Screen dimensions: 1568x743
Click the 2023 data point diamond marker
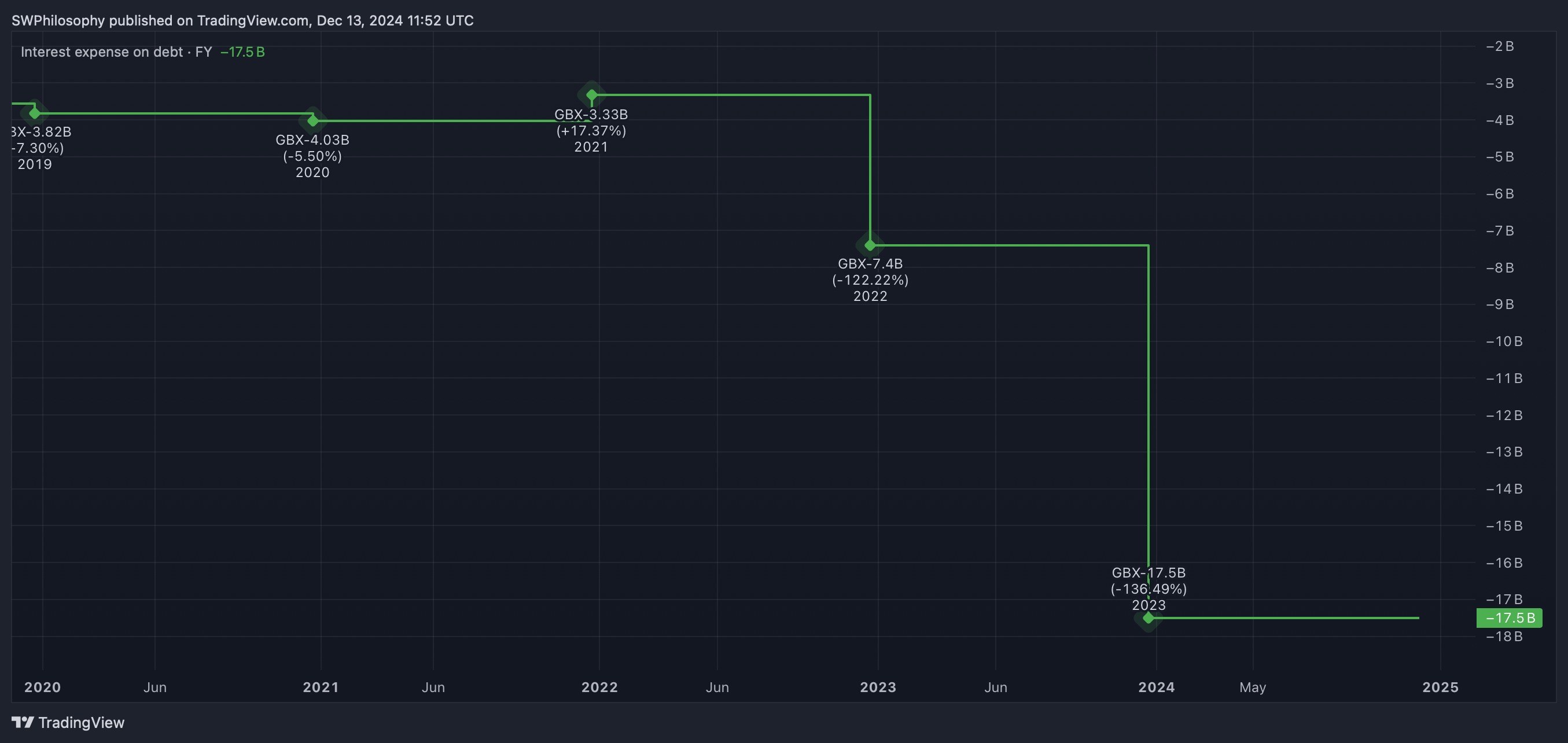tap(1148, 617)
